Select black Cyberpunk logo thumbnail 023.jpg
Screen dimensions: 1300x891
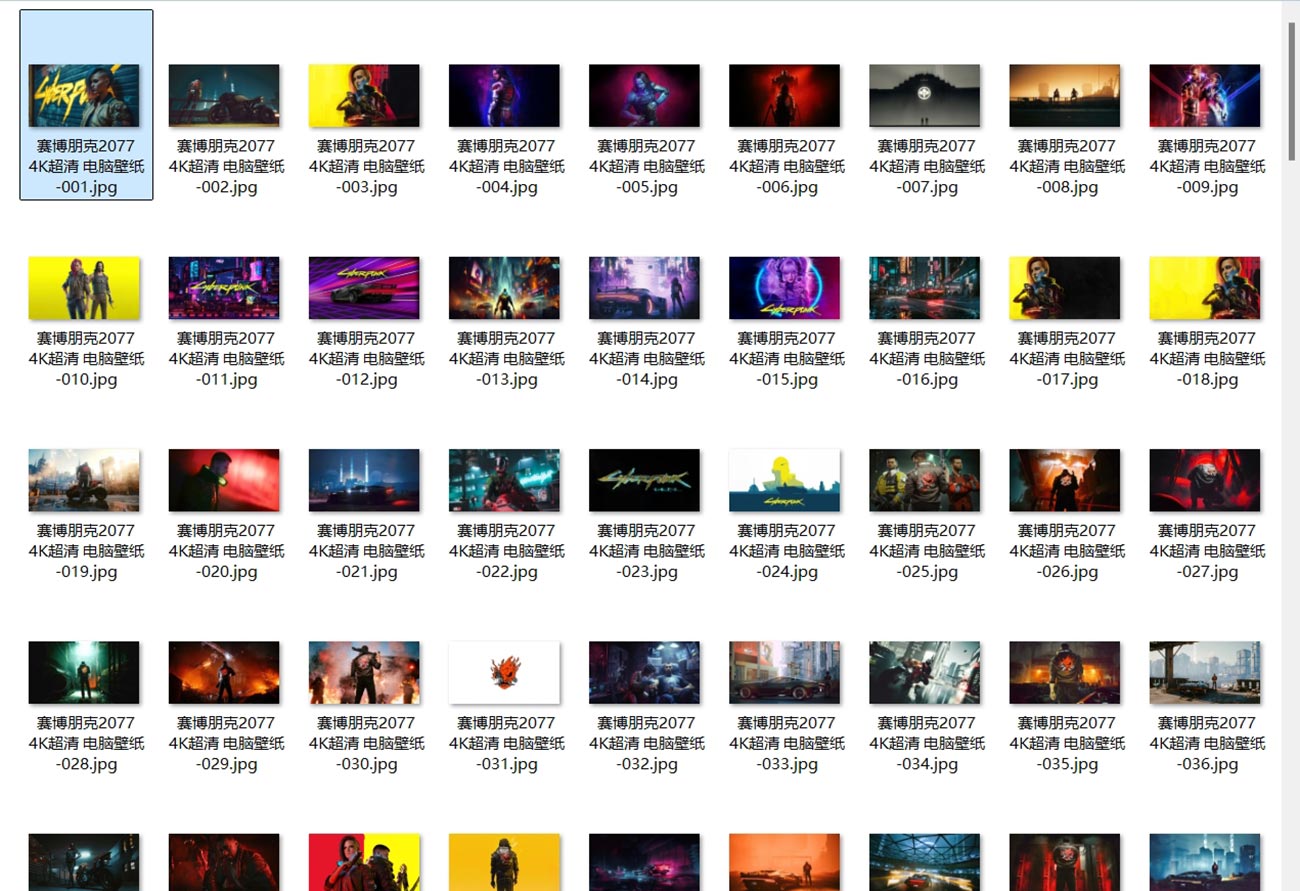coord(644,480)
